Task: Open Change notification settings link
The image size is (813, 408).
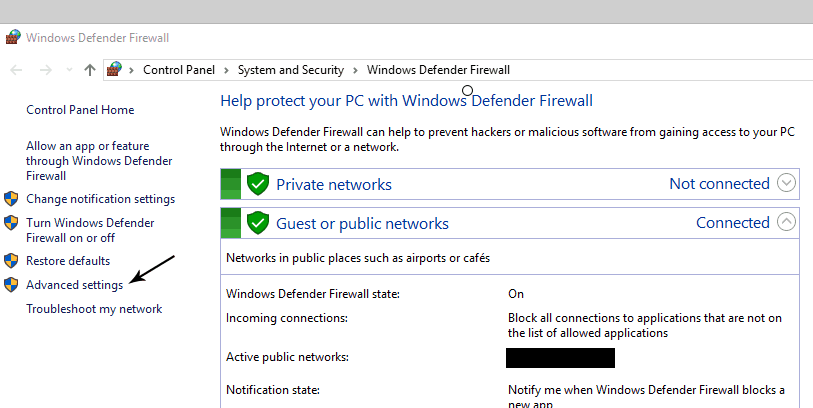Action: click(101, 199)
